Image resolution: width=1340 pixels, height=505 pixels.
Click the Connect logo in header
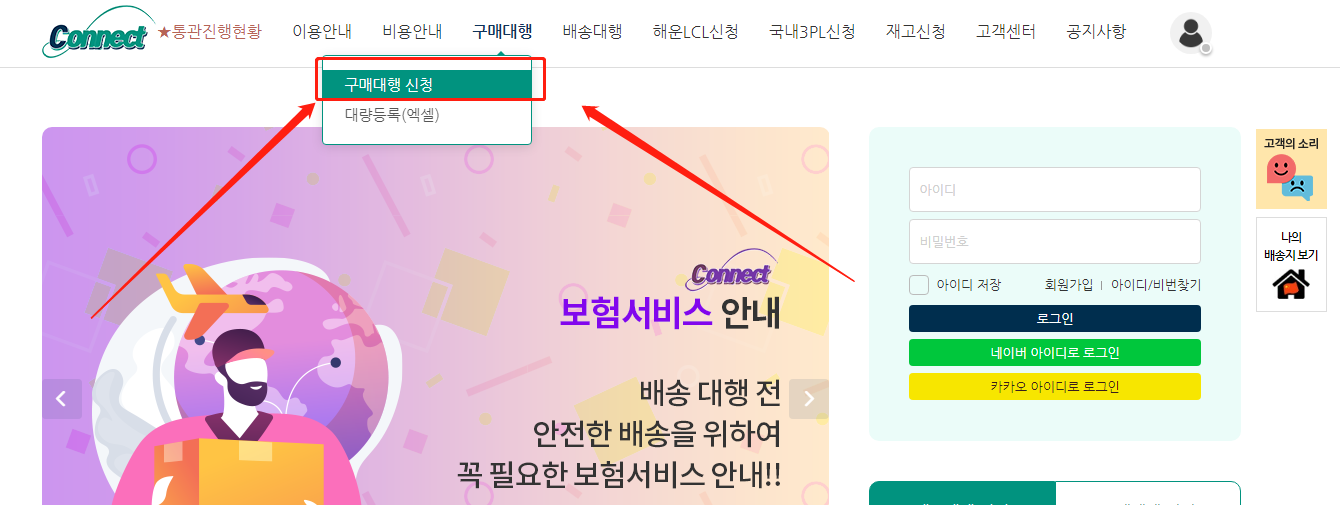96,33
